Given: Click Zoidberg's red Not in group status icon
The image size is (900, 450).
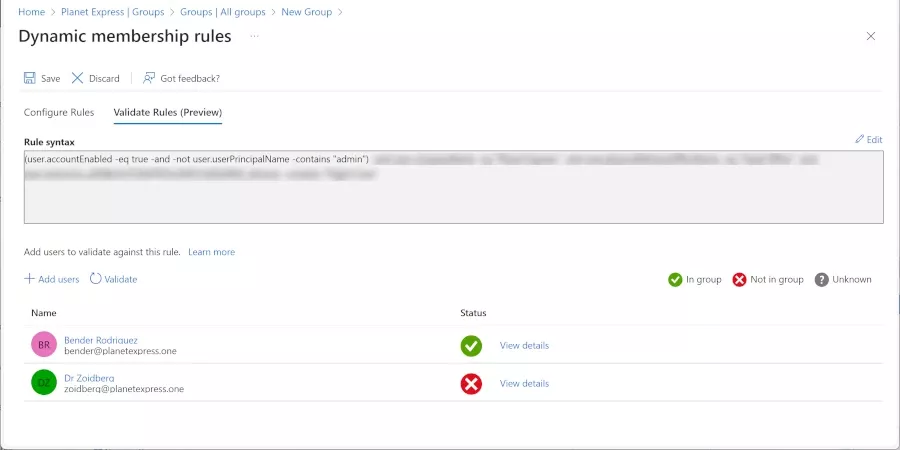Looking at the screenshot, I should coord(471,384).
